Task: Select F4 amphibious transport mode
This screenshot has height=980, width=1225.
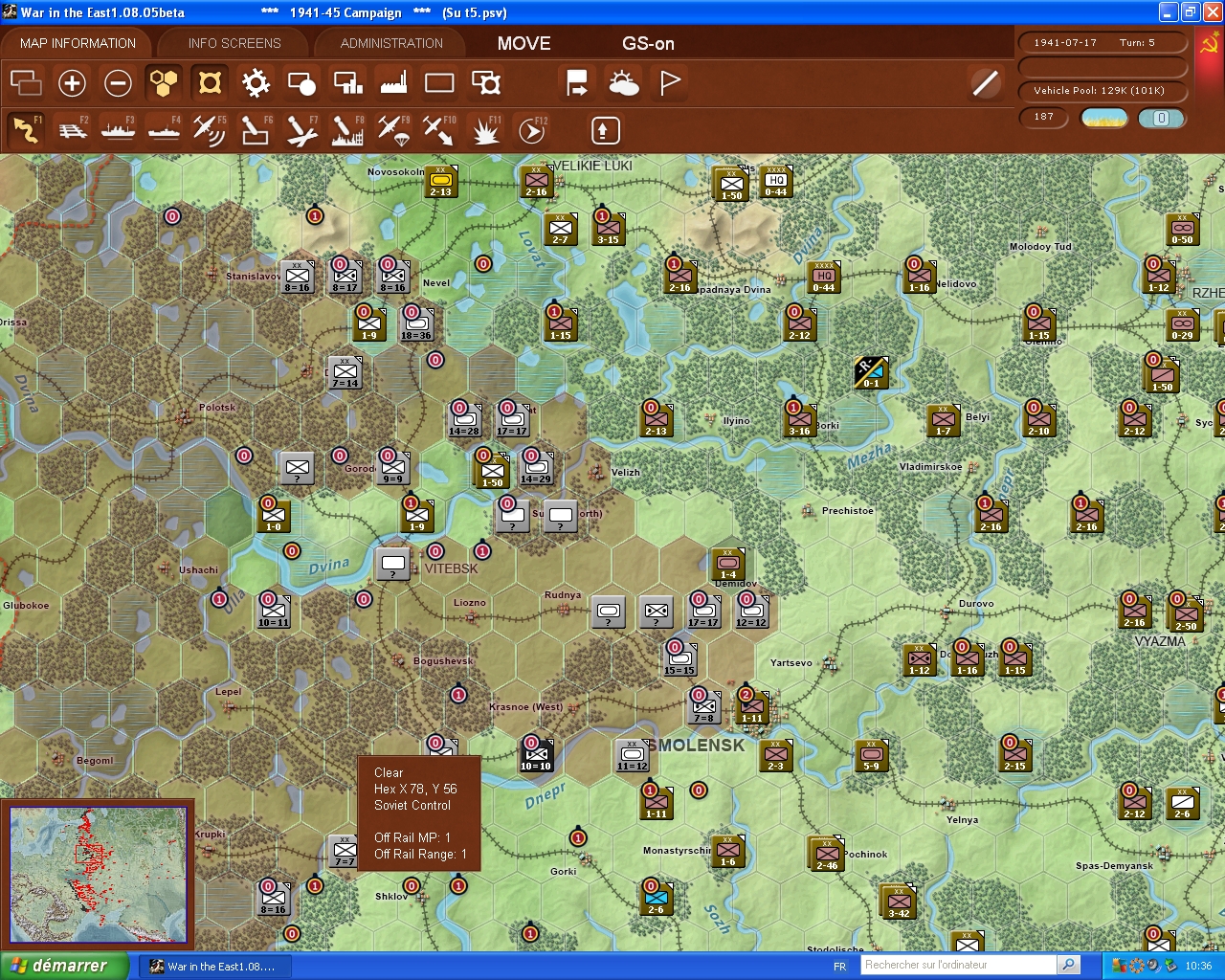Action: [164, 129]
